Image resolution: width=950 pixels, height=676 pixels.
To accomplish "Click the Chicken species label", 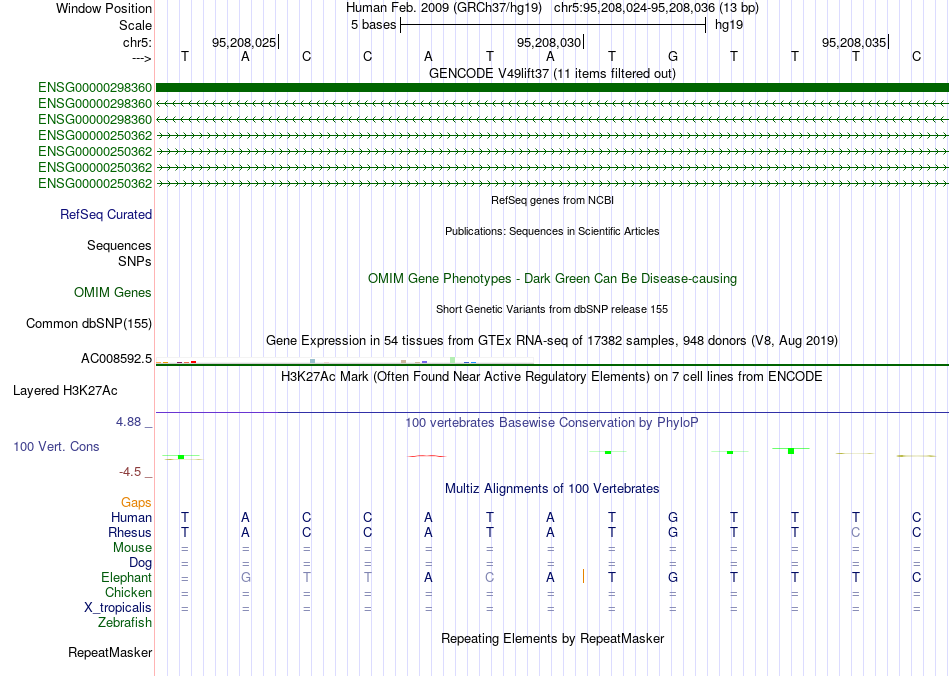I will pyautogui.click(x=128, y=592).
